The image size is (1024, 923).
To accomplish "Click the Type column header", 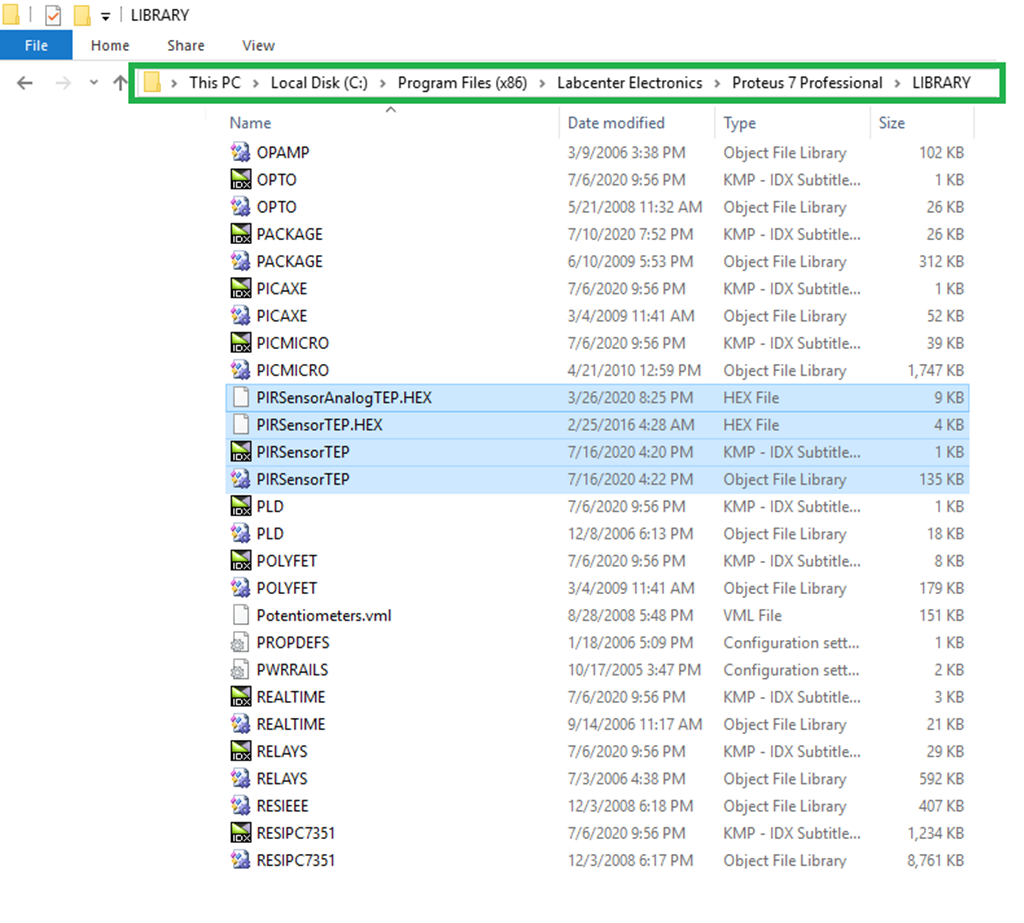I will pos(740,123).
